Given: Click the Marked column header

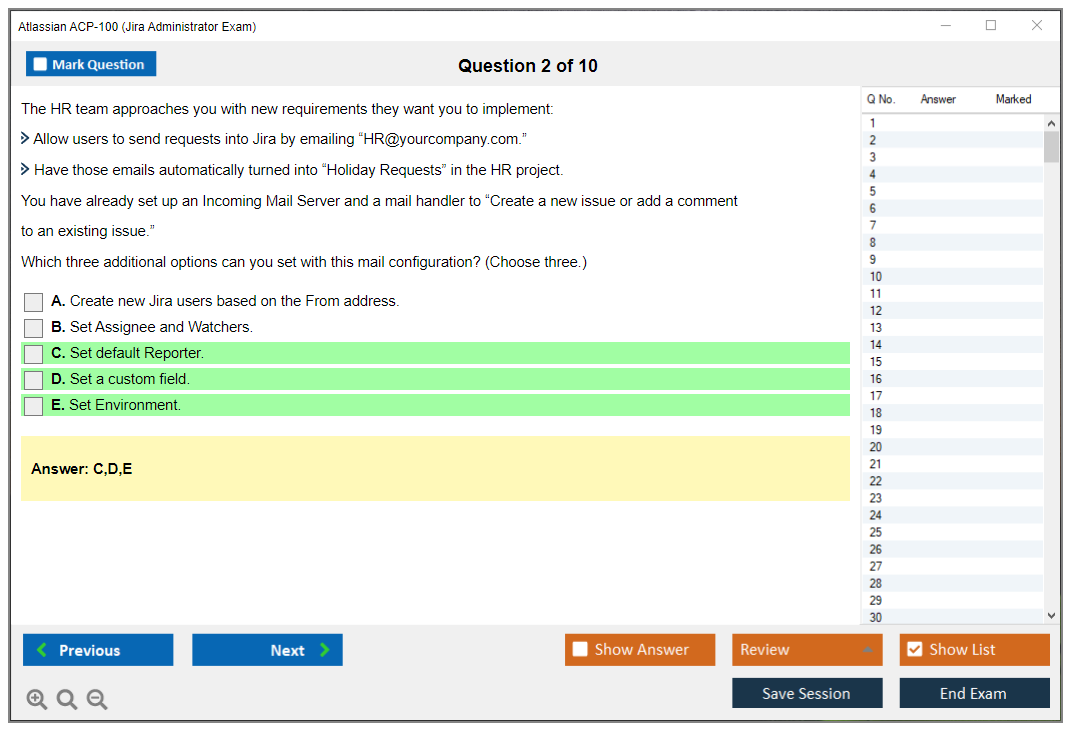Looking at the screenshot, I should point(1013,99).
